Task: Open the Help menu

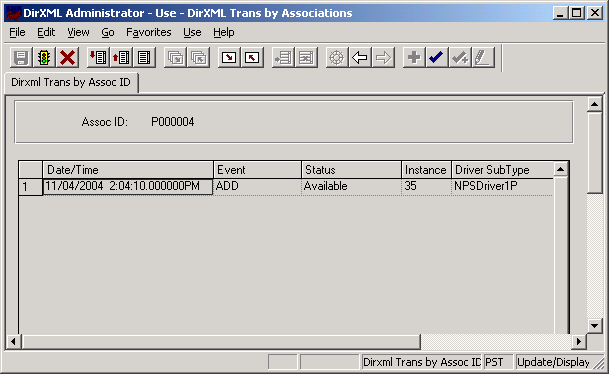Action: coord(224,32)
